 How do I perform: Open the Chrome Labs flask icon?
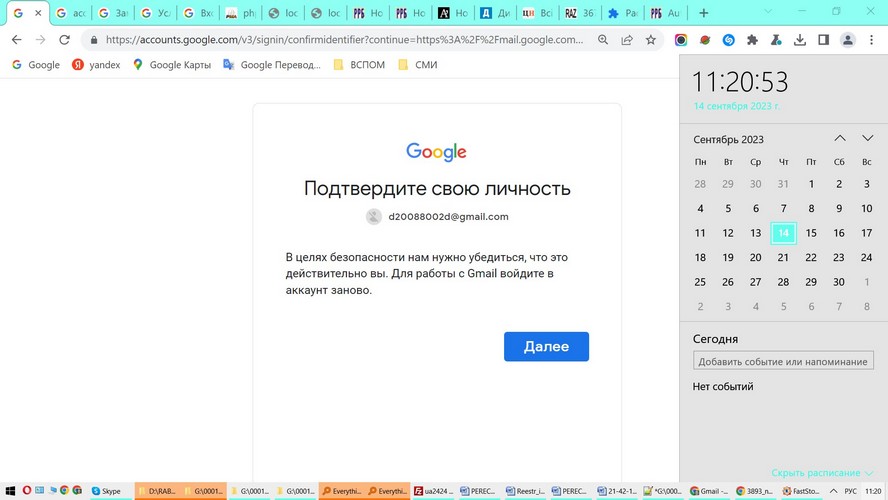(x=776, y=40)
